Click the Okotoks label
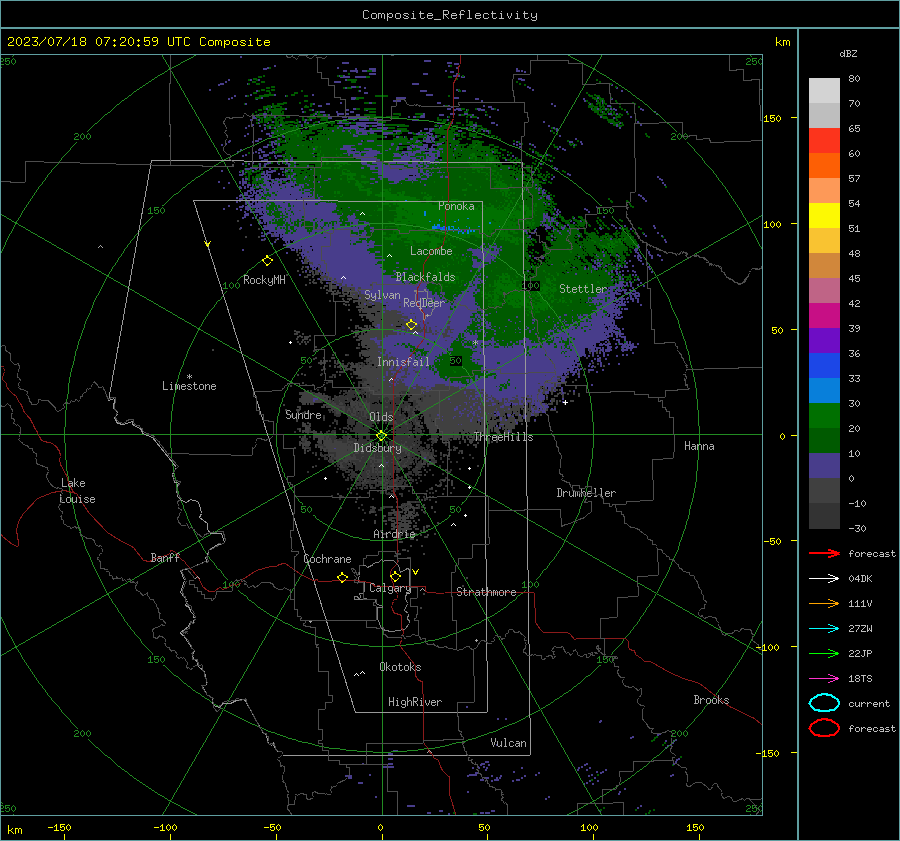This screenshot has height=841, width=900. pos(400,667)
